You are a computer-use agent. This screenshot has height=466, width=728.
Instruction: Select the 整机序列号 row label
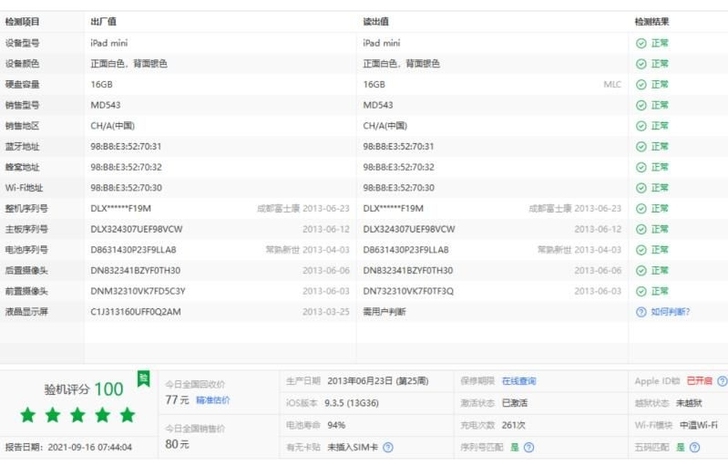click(26, 208)
